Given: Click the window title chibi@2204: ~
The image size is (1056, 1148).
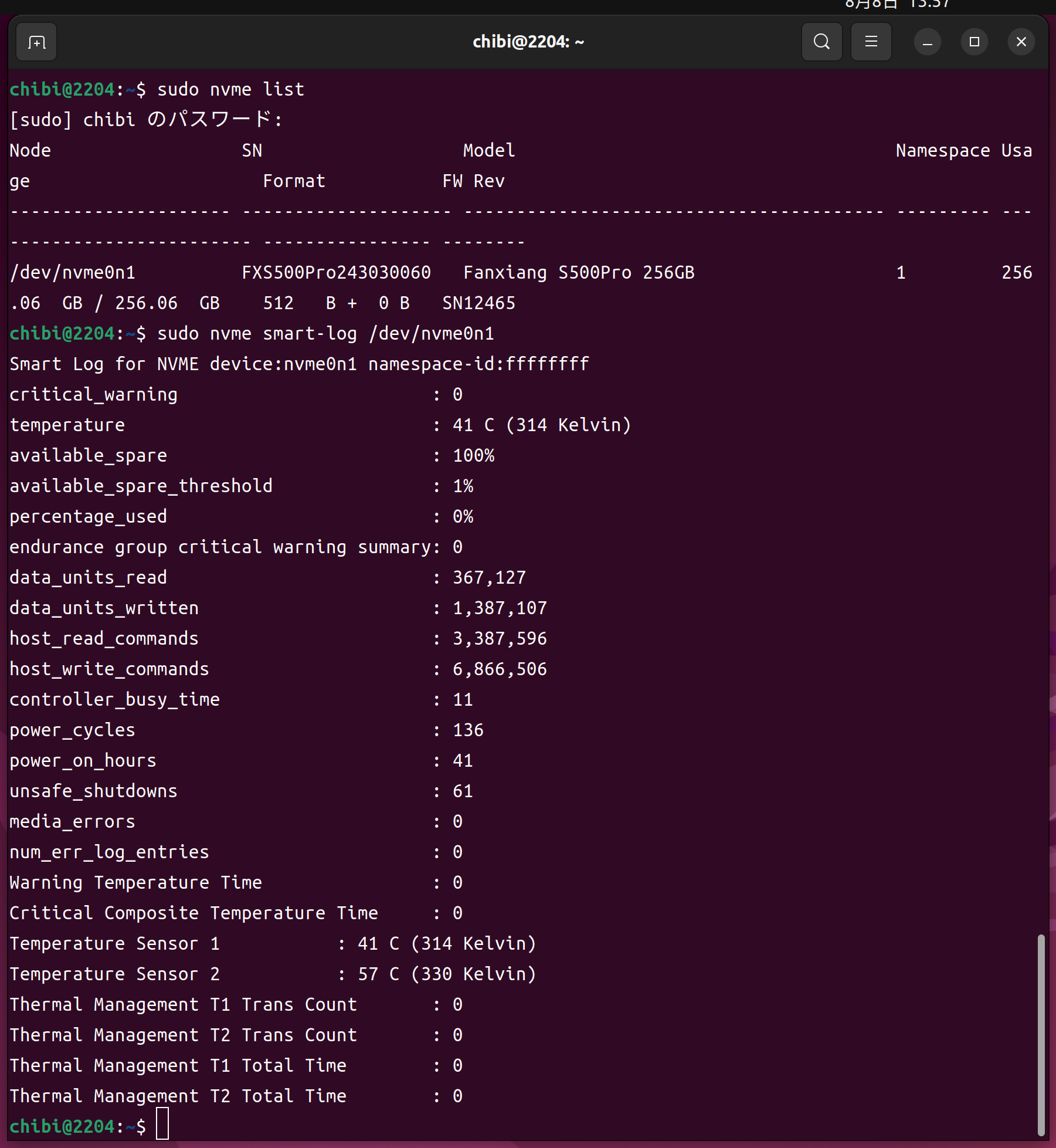Looking at the screenshot, I should 528,42.
